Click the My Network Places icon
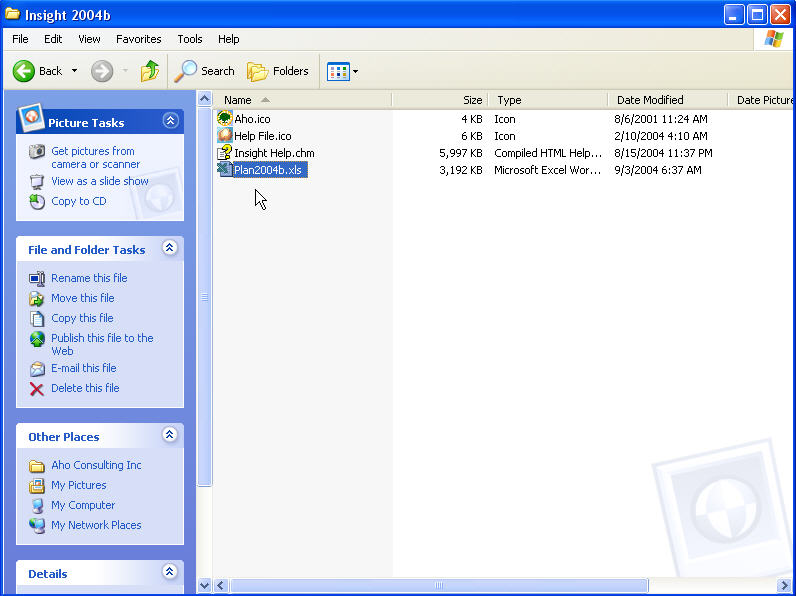796x596 pixels. point(37,525)
